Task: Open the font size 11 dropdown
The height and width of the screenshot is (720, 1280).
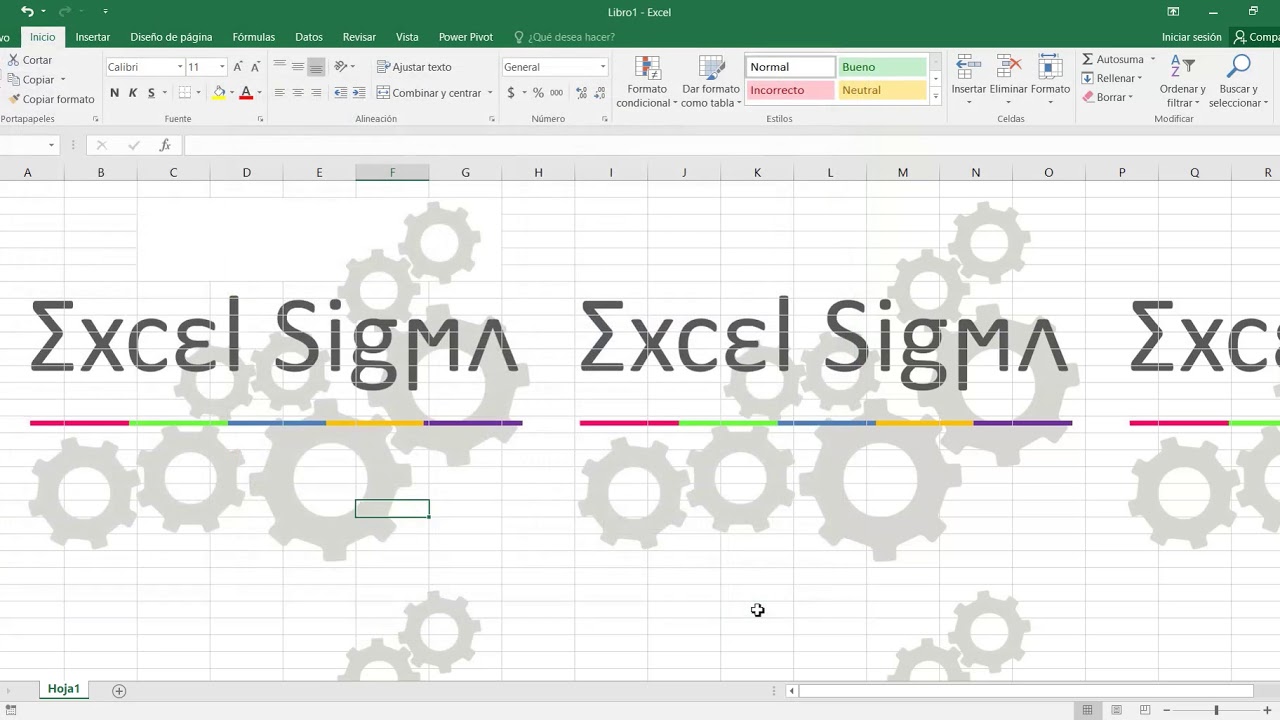Action: tap(222, 67)
